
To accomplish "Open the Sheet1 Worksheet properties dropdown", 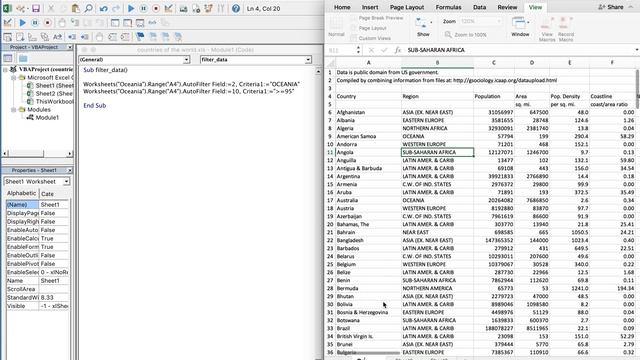I will click(x=67, y=182).
